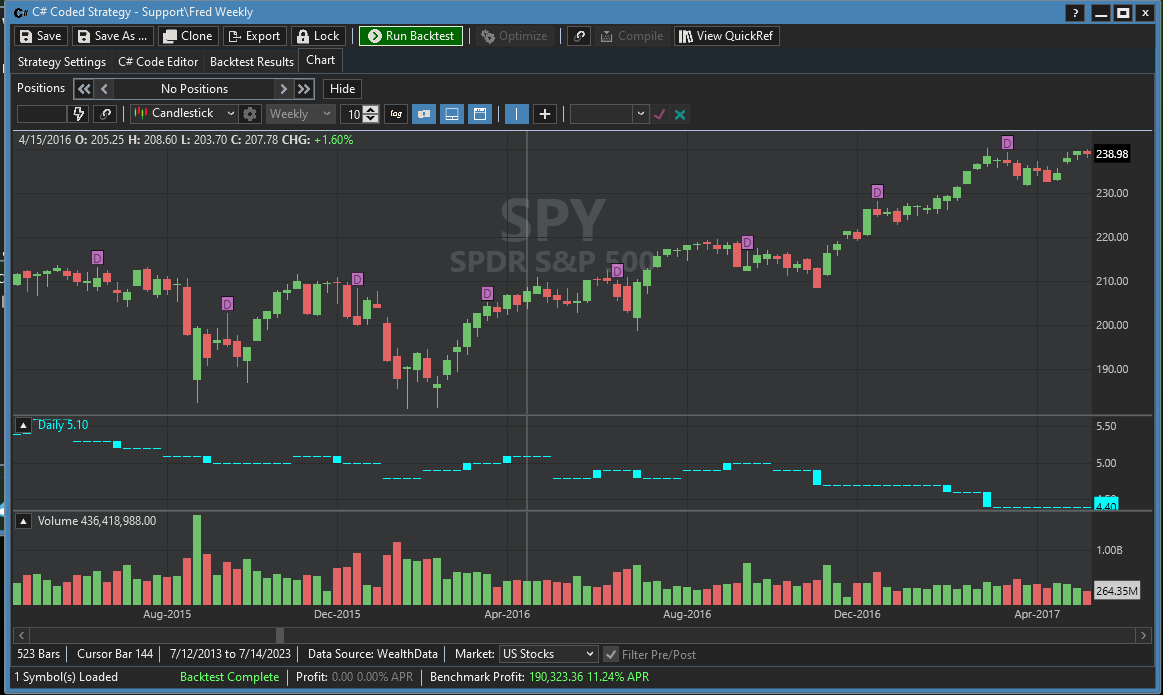
Task: Click the D marker near Aug-2016 at 220
Action: coord(748,242)
